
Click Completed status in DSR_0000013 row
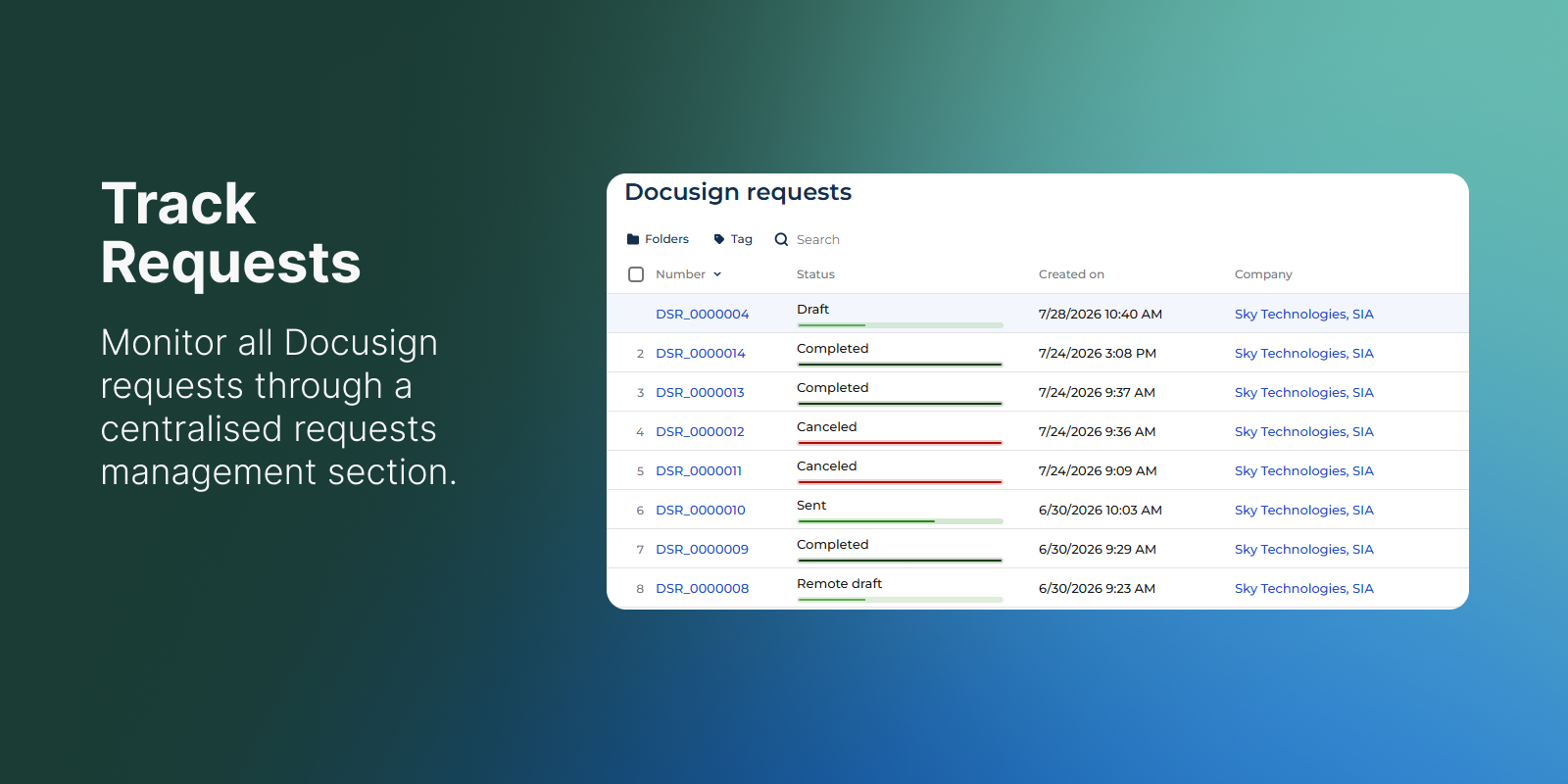coord(832,388)
